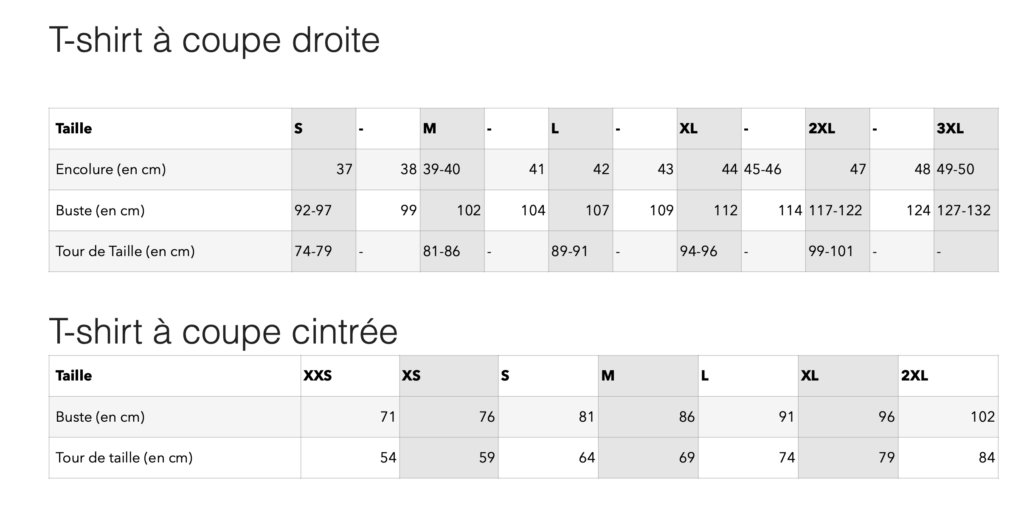Click the 'T-shirt à coupe droite' heading

click(214, 40)
